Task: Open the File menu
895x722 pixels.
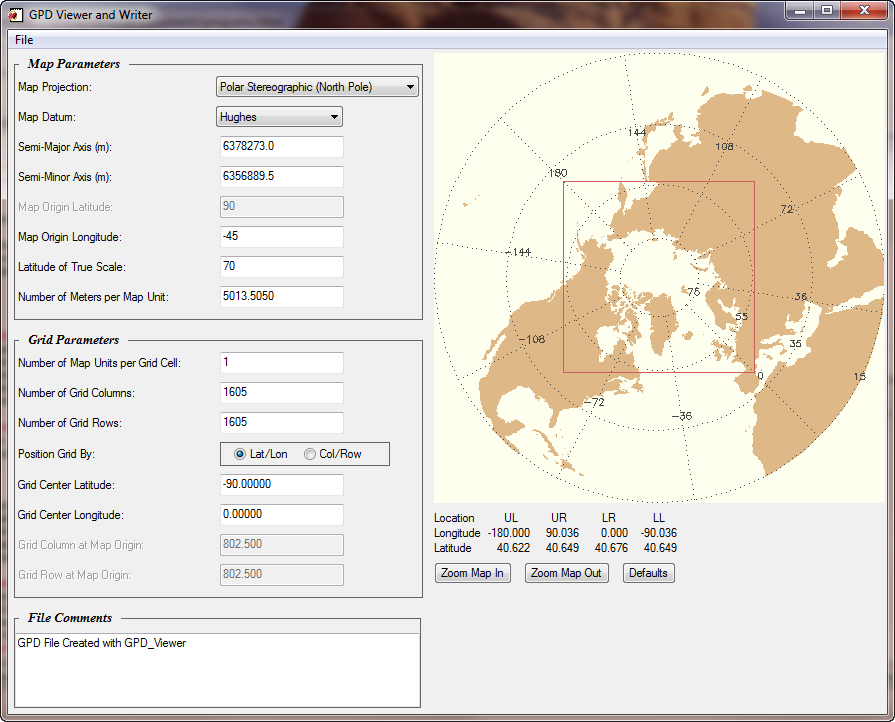Action: (x=24, y=40)
